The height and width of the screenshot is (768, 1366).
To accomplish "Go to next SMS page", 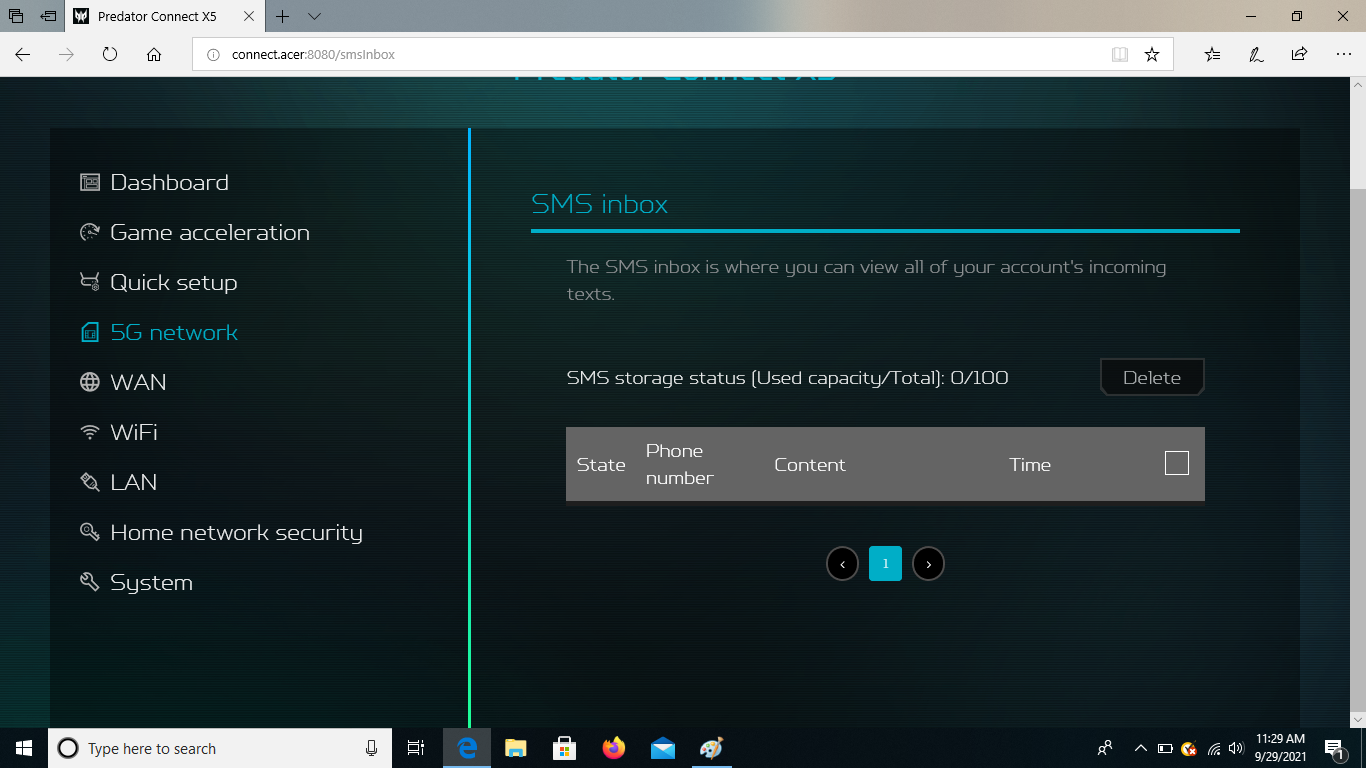I will [928, 564].
